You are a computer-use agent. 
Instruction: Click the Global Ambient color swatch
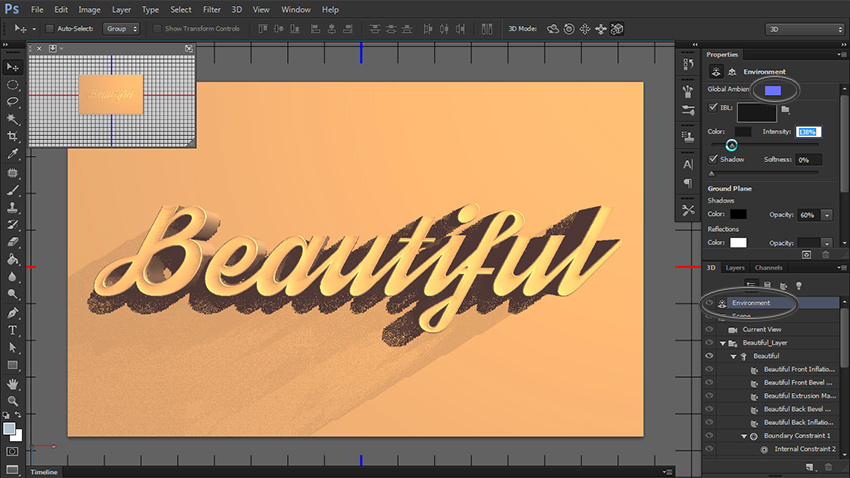pyautogui.click(x=772, y=90)
